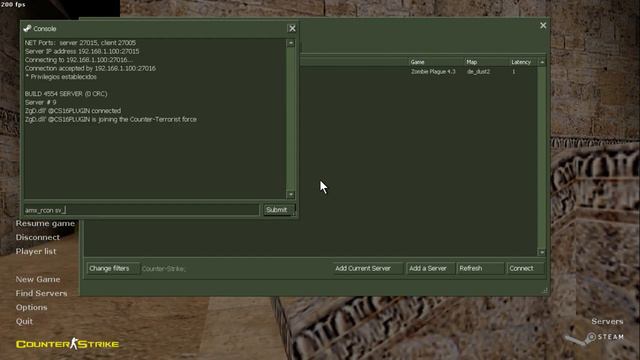This screenshot has height=360, width=640.
Task: Choose Quit in main menu
Action: pyautogui.click(x=24, y=321)
